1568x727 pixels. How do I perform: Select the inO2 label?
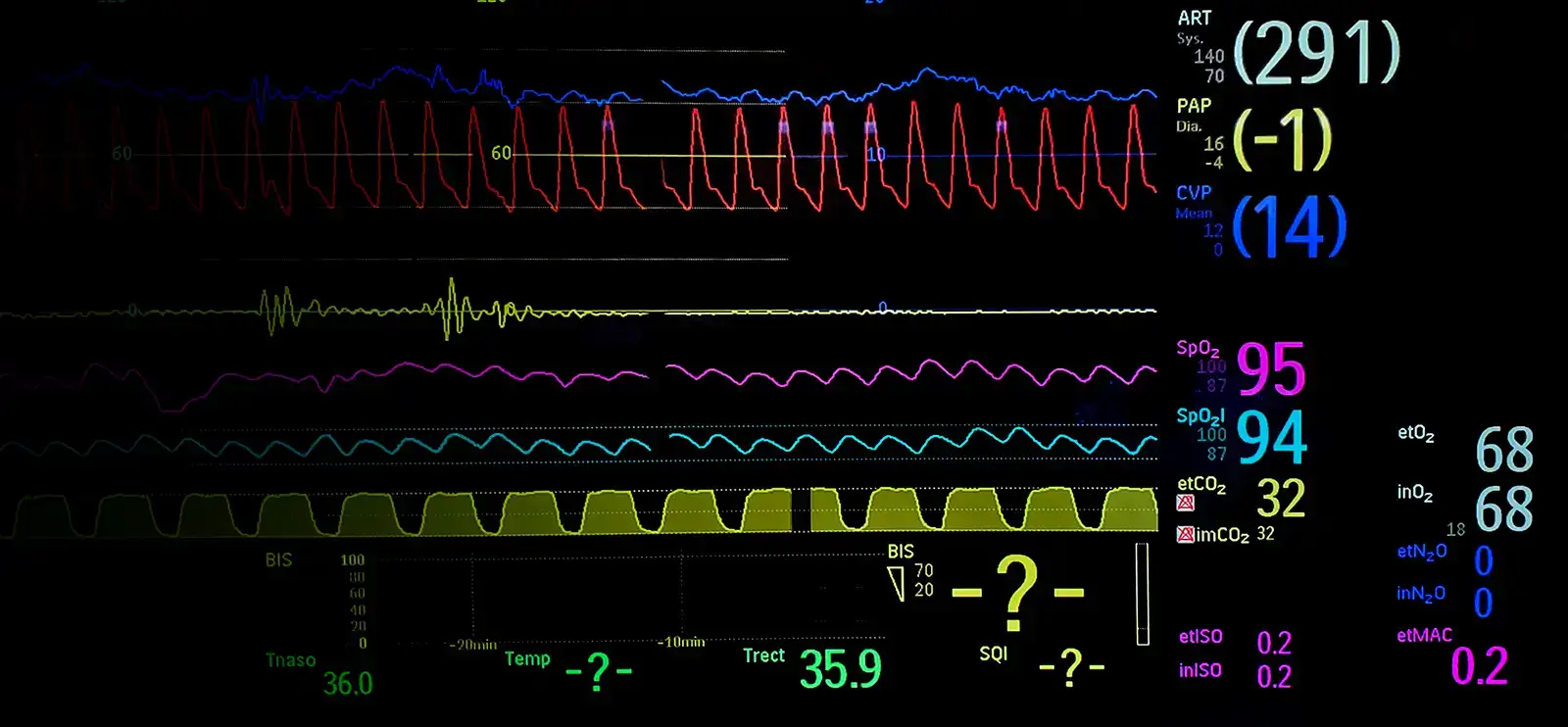pyautogui.click(x=1415, y=493)
